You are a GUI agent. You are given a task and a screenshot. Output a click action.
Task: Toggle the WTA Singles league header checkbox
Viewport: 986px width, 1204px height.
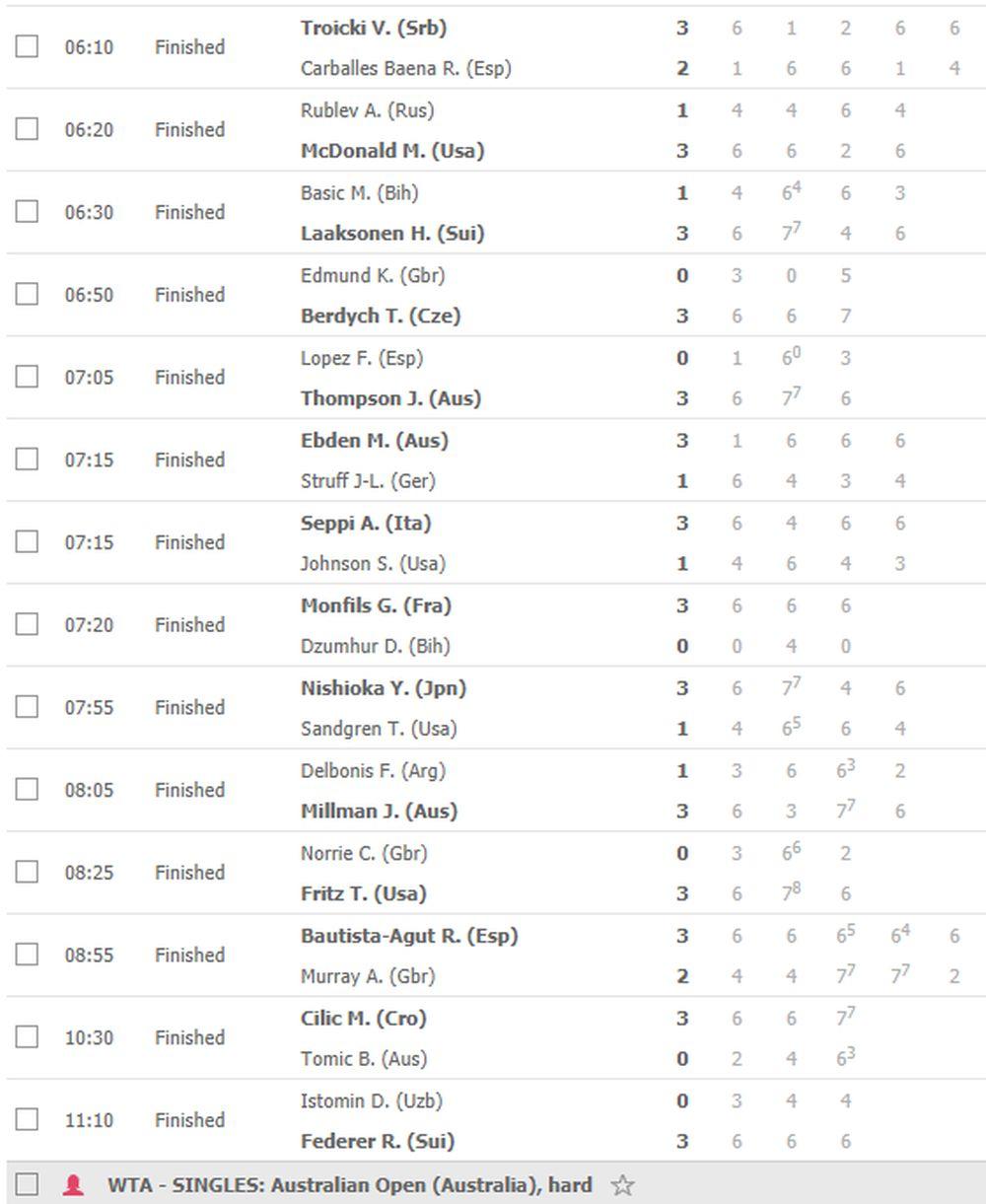(x=27, y=1184)
